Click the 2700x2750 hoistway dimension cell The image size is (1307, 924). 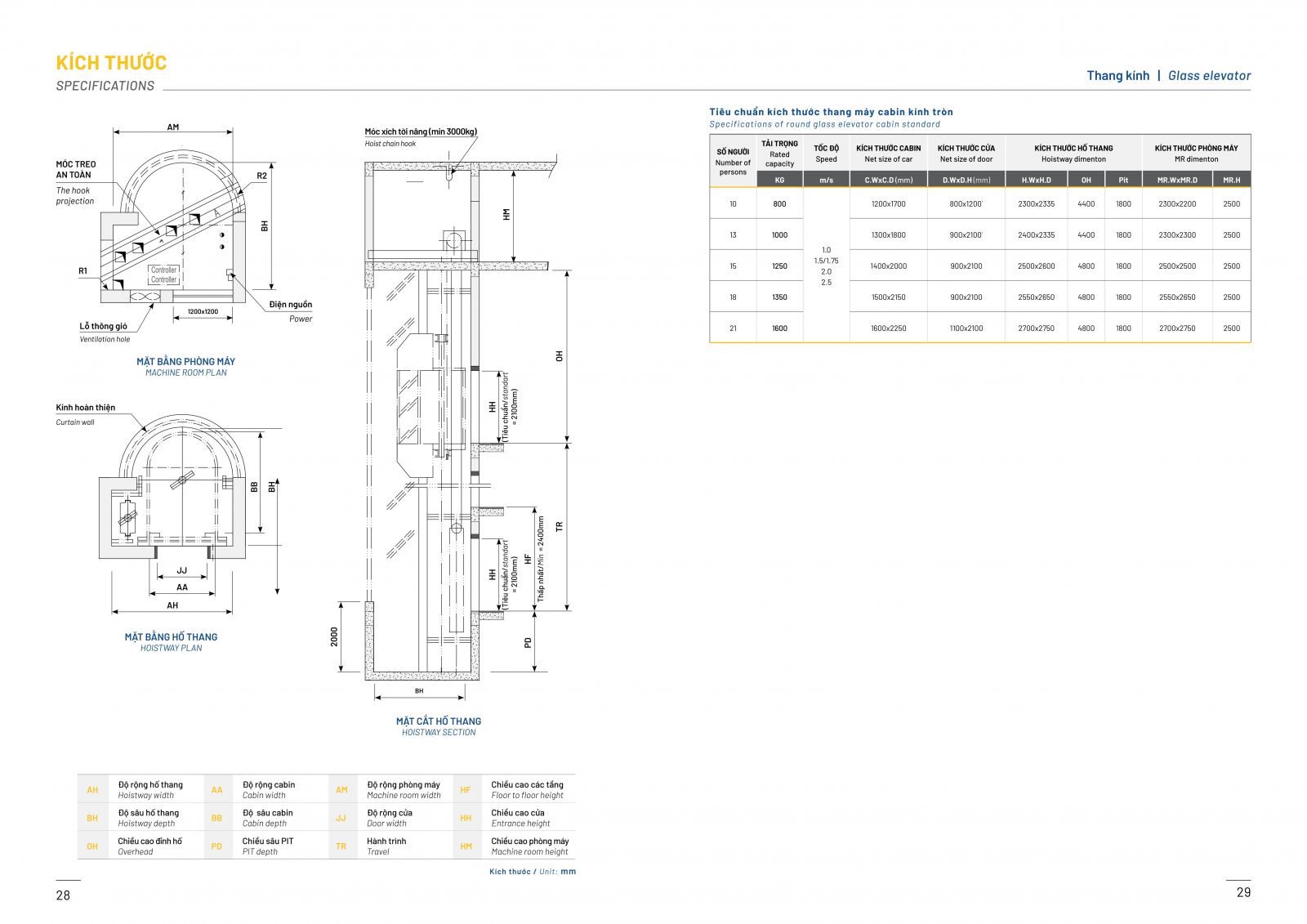pyautogui.click(x=1036, y=328)
